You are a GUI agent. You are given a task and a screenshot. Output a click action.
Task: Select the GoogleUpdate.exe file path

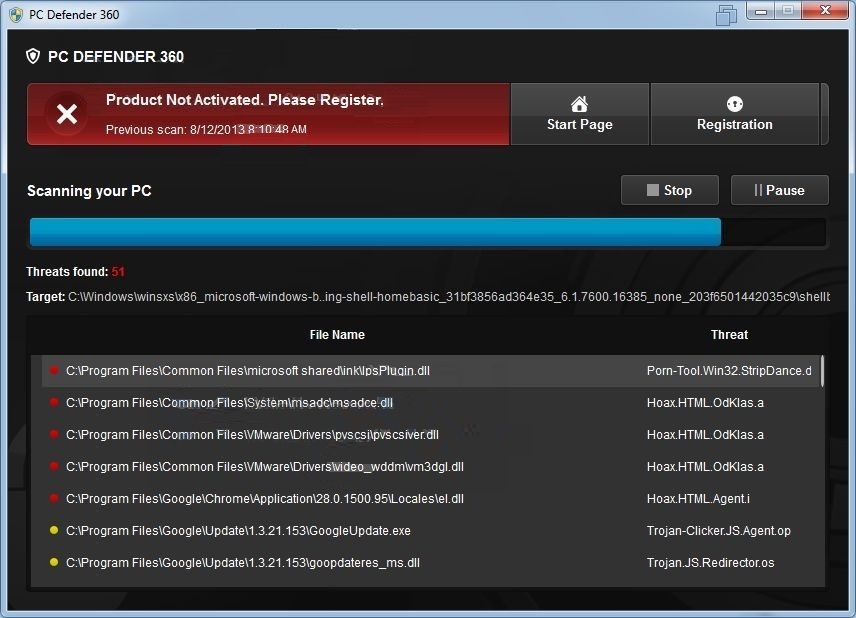point(238,531)
